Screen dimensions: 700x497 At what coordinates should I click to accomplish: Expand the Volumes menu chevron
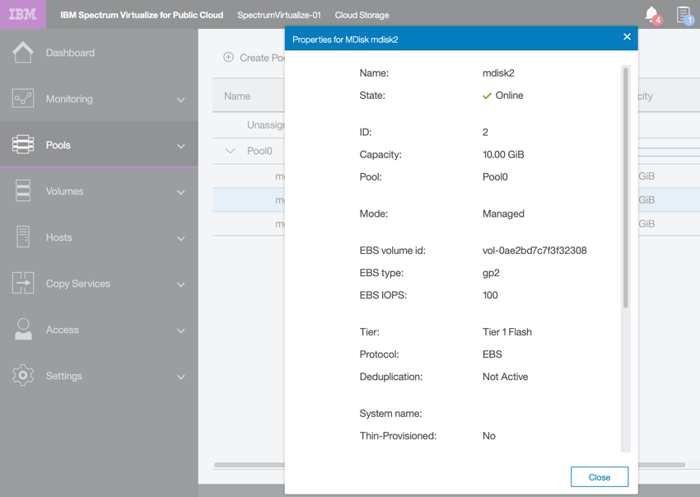(181, 192)
